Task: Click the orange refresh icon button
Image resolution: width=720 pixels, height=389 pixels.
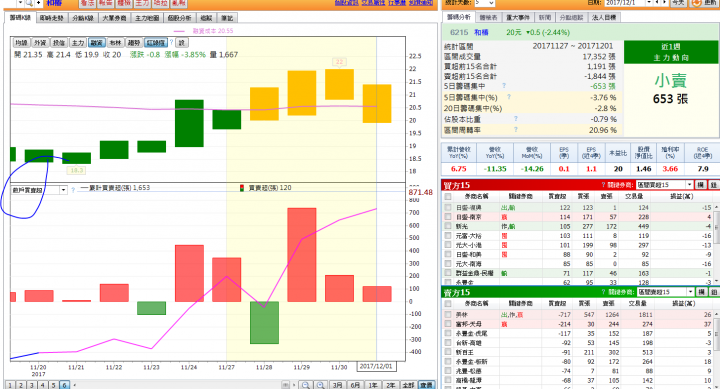Action: tap(697, 3)
